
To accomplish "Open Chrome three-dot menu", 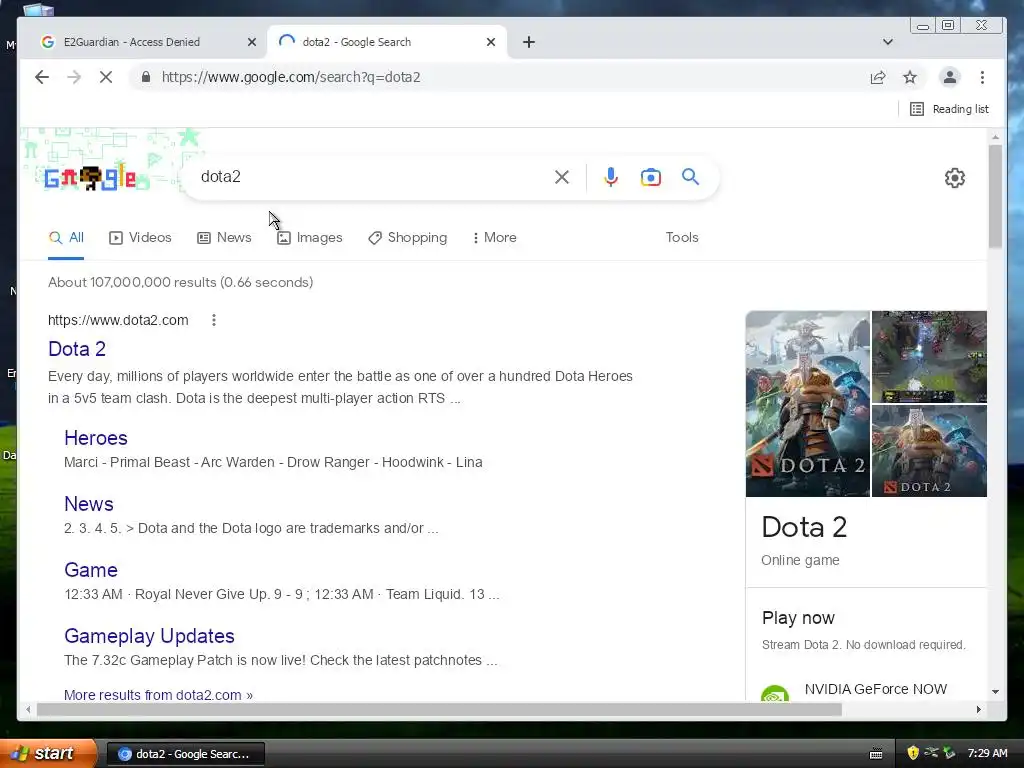I will tap(982, 77).
